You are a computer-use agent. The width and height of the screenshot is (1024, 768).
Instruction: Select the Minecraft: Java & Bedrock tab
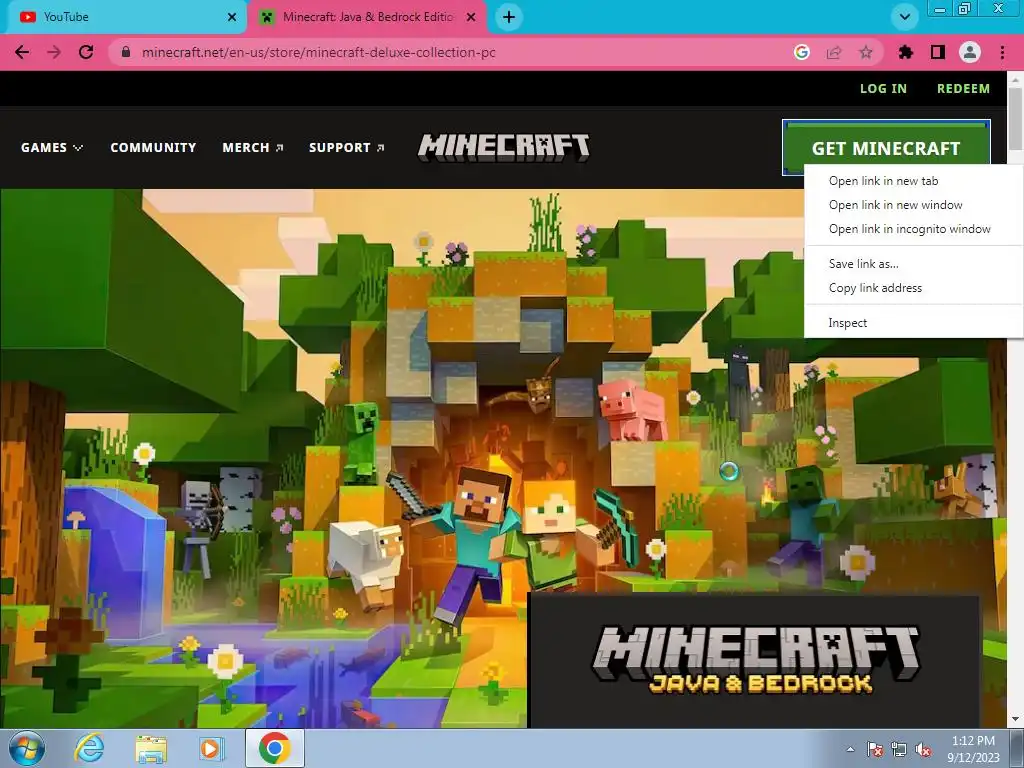tap(368, 17)
